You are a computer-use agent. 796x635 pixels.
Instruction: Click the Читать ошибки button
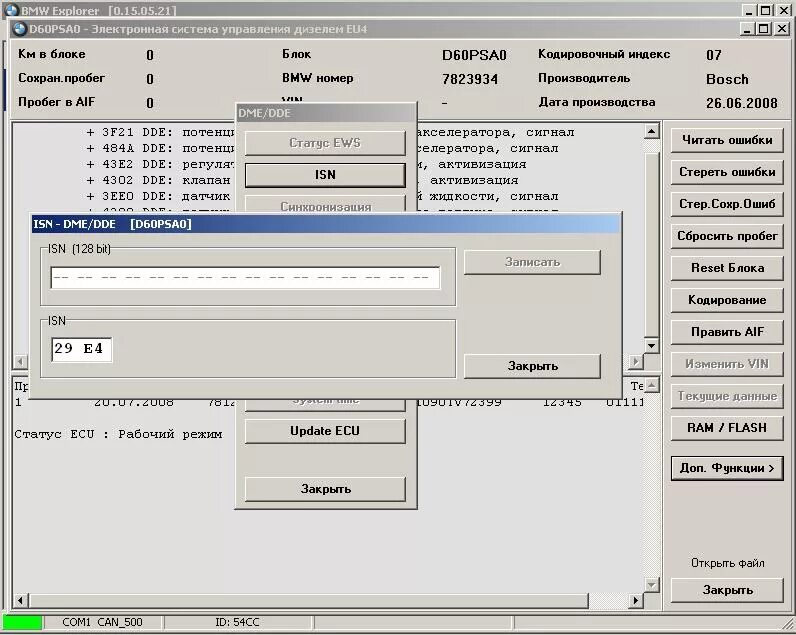pyautogui.click(x=727, y=141)
